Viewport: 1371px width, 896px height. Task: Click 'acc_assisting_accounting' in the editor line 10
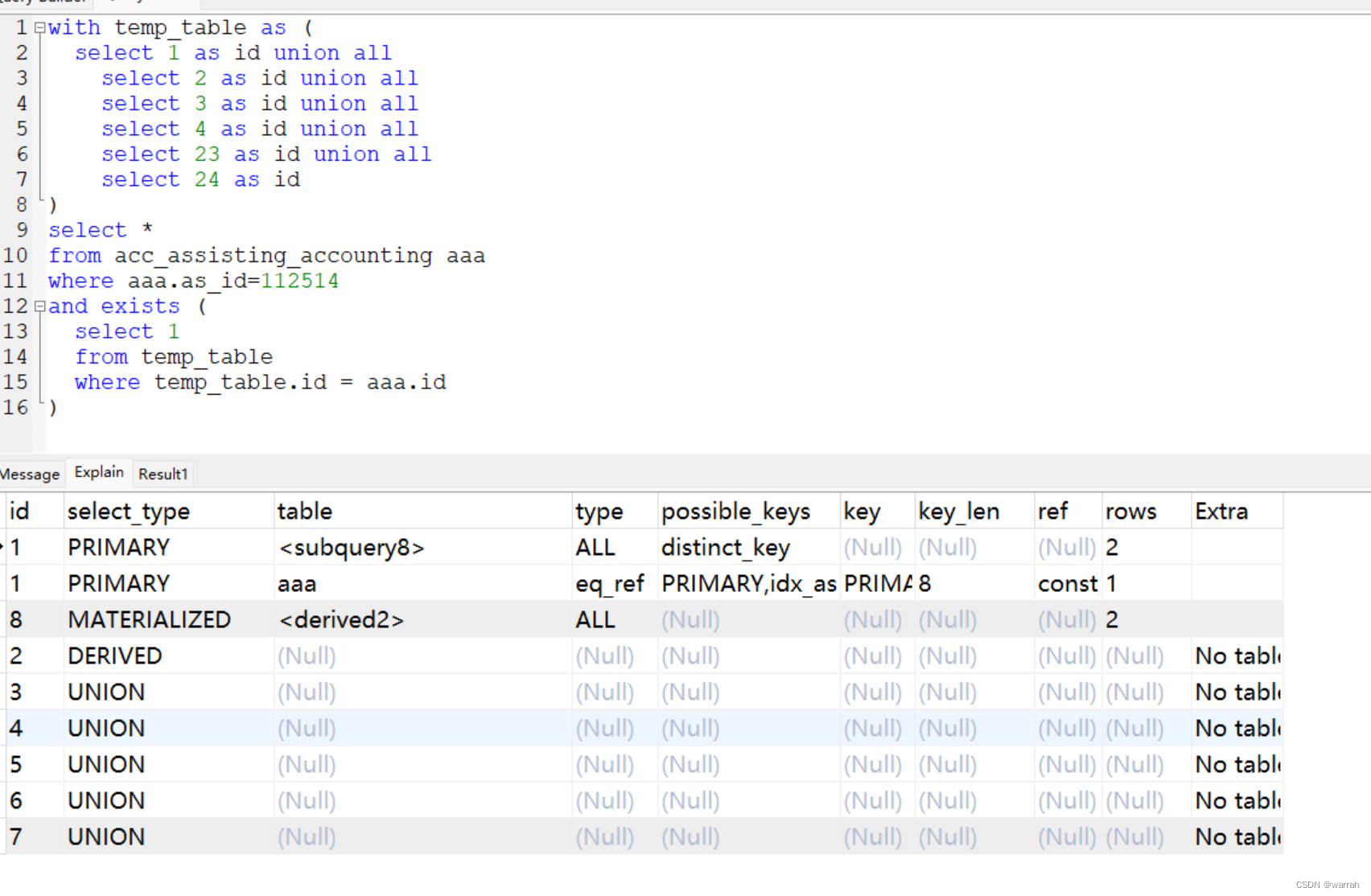coord(274,256)
